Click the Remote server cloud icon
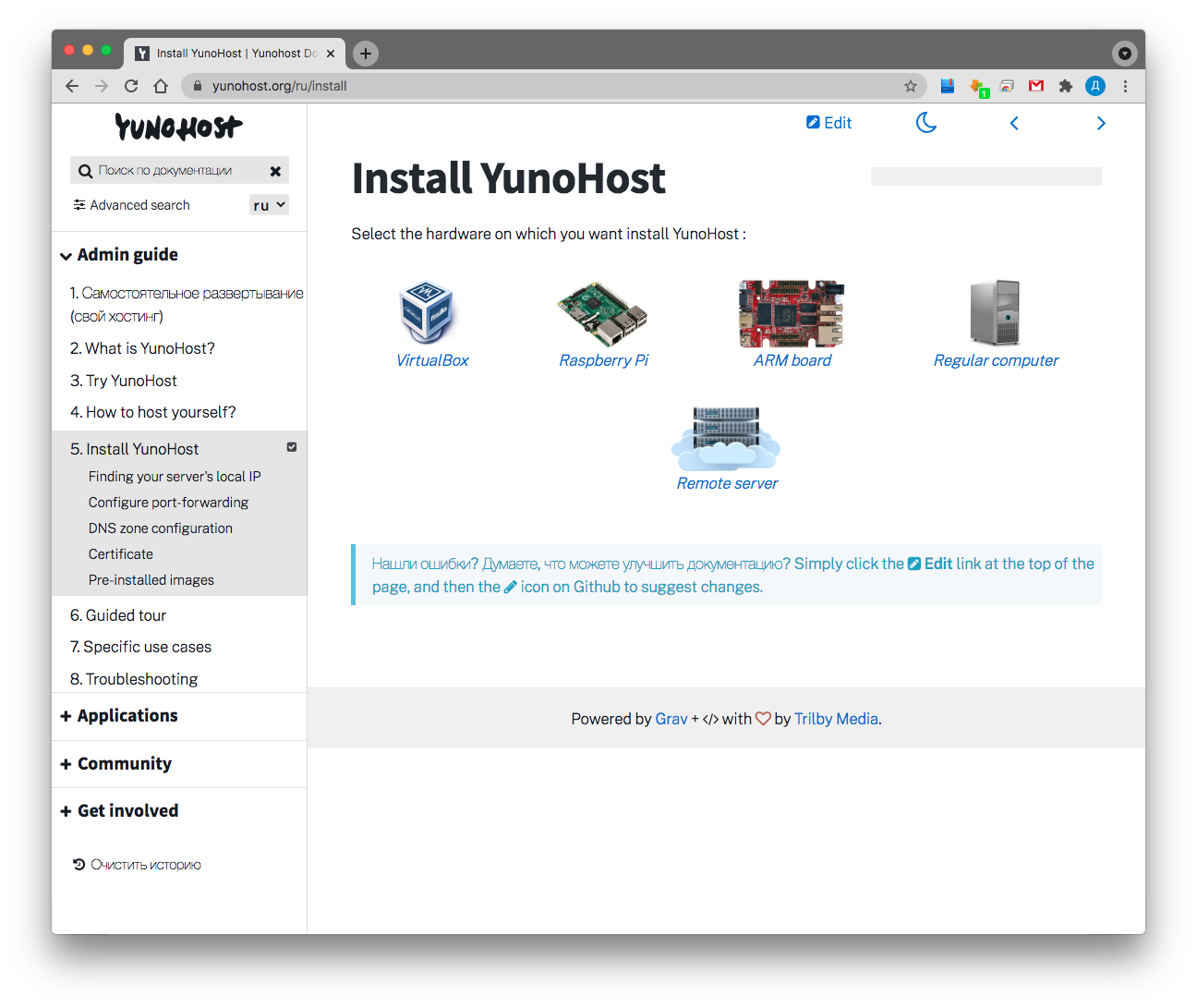This screenshot has height=1008, width=1197. point(727,439)
